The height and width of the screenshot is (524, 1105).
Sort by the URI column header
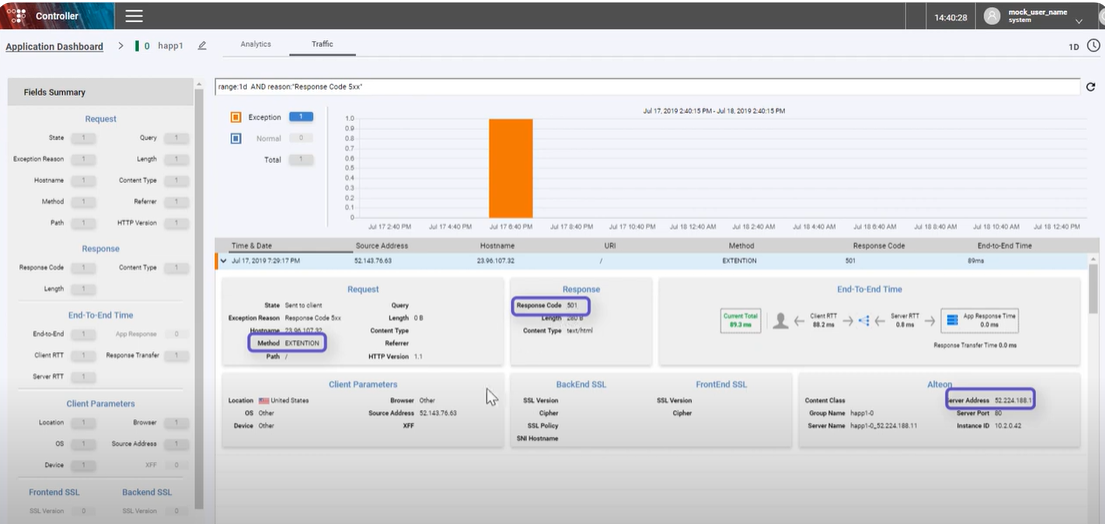pyautogui.click(x=610, y=246)
